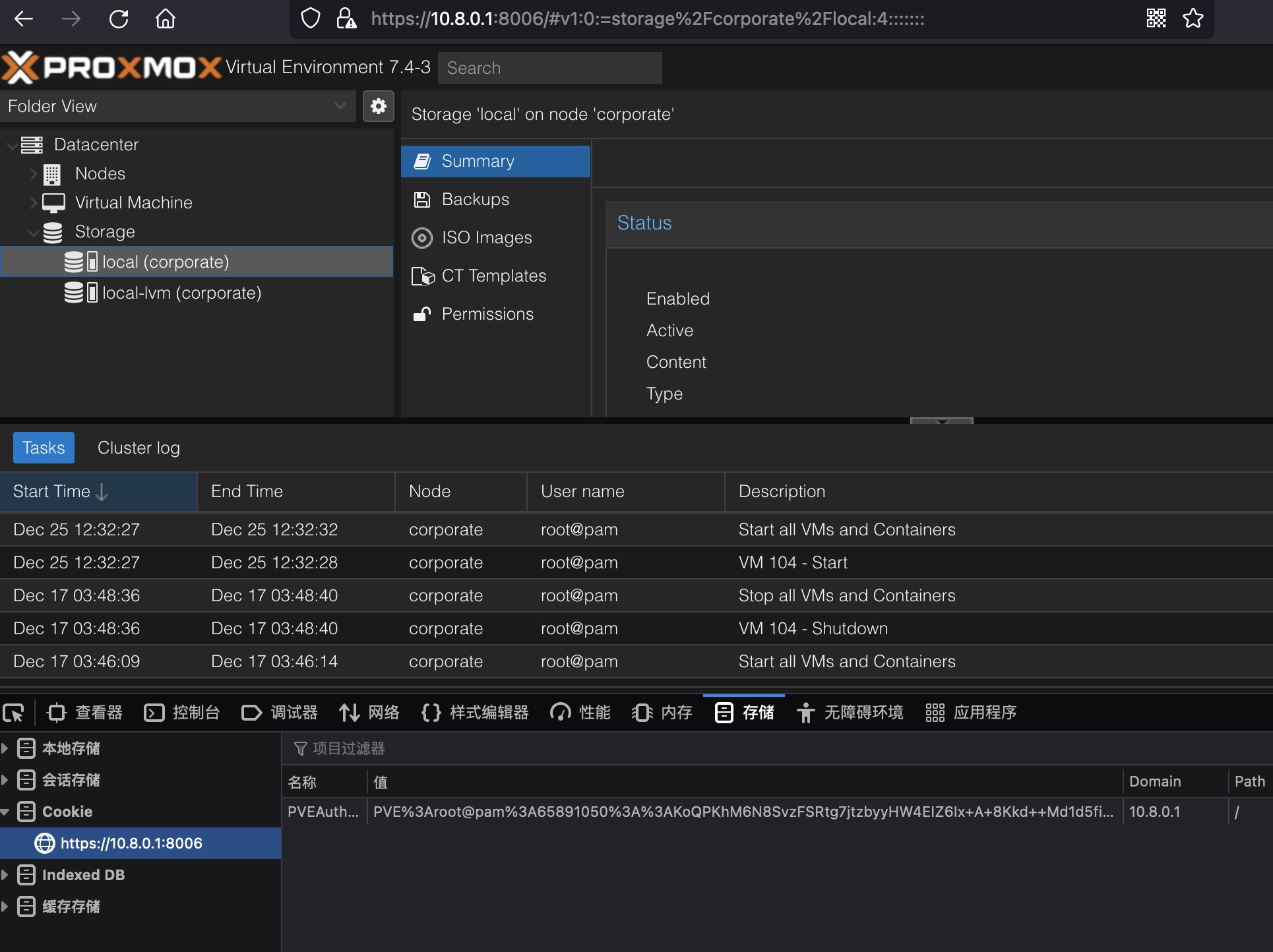Expand the Indexed DB storage entry
This screenshot has width=1273, height=952.
5,875
